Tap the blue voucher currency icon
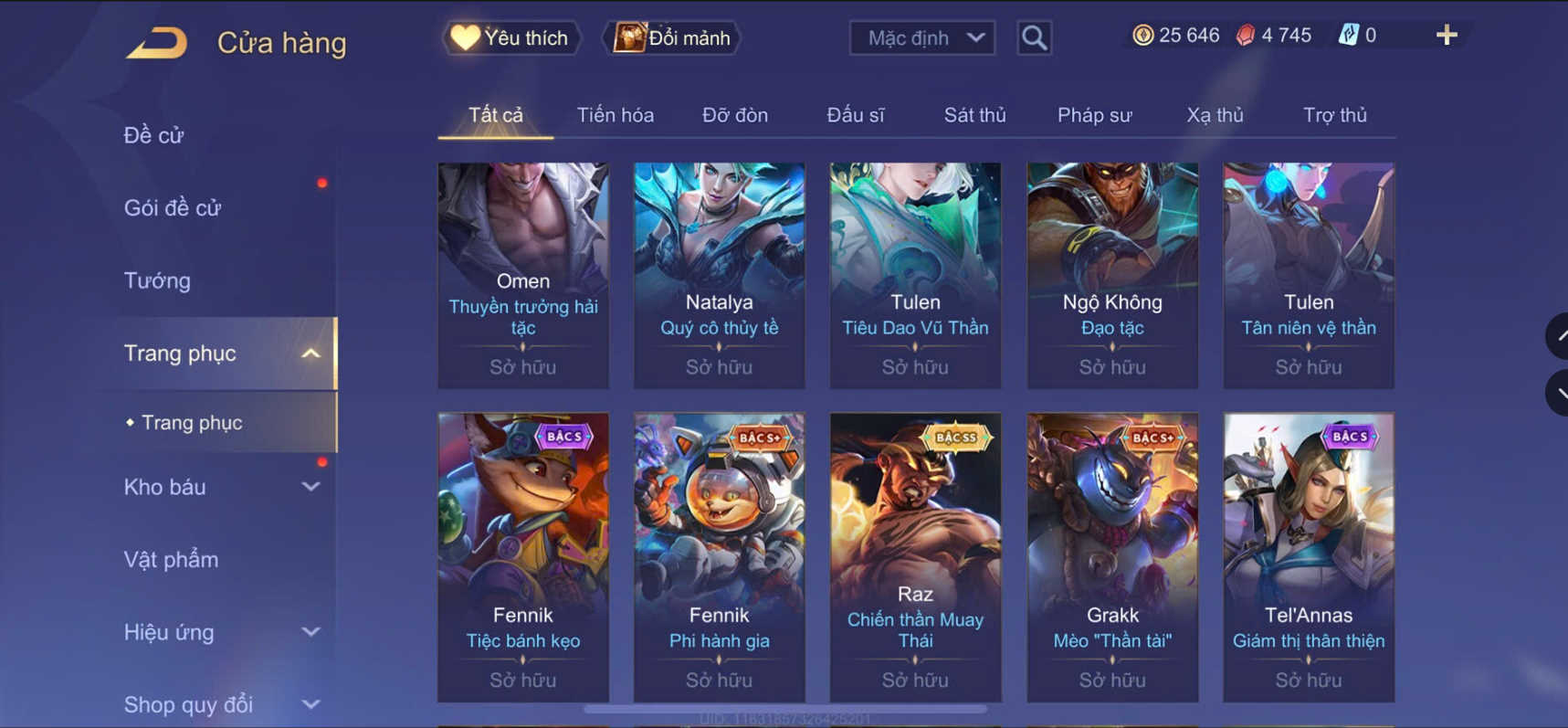The width and height of the screenshot is (1568, 728). tap(1348, 36)
